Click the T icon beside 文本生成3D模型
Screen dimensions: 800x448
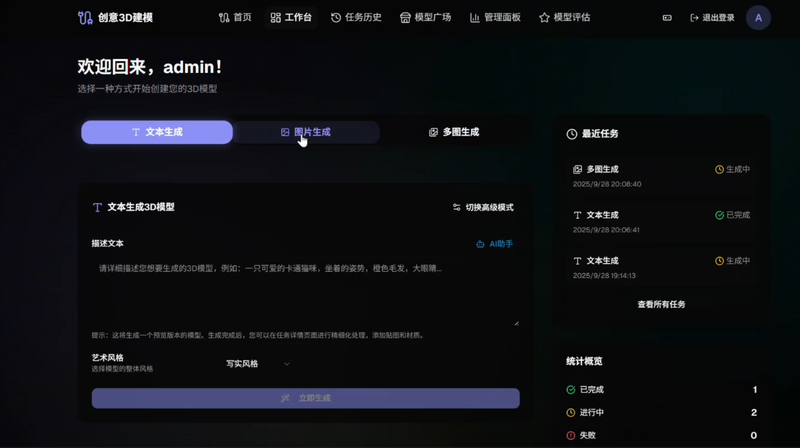[x=97, y=207]
